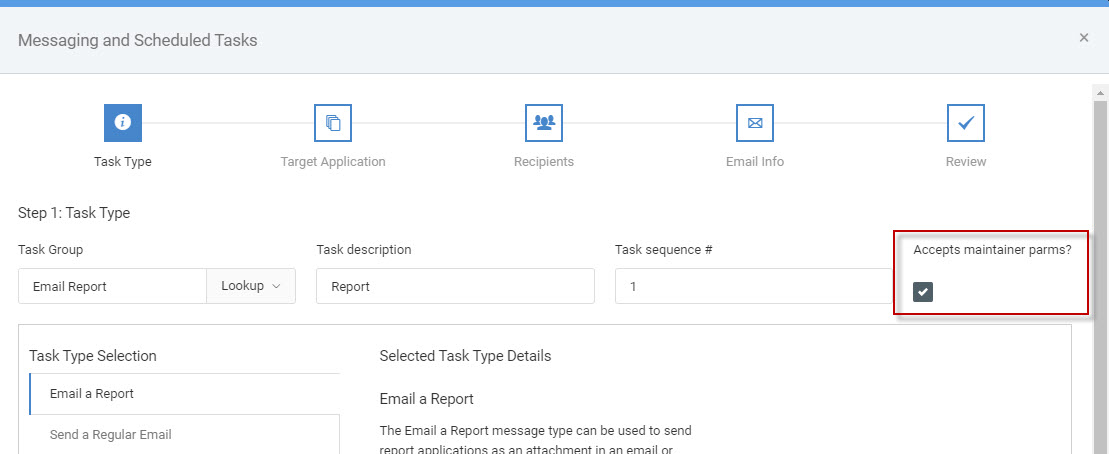Uncheck the Accepts maintainer parms checkbox
Screen dimensions: 1109x454
pyautogui.click(x=923, y=291)
